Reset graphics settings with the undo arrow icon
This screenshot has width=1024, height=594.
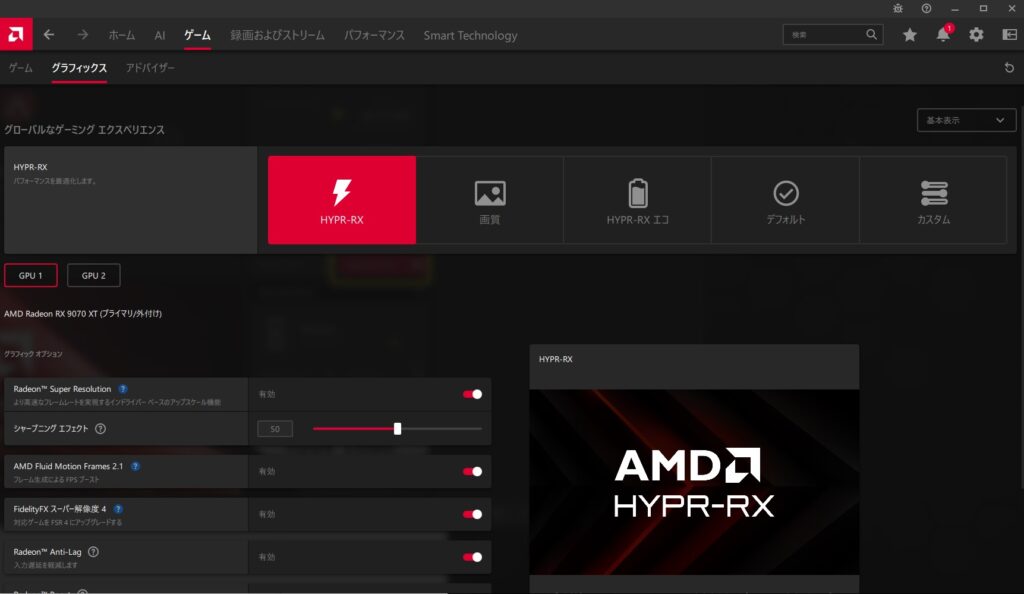(1009, 68)
